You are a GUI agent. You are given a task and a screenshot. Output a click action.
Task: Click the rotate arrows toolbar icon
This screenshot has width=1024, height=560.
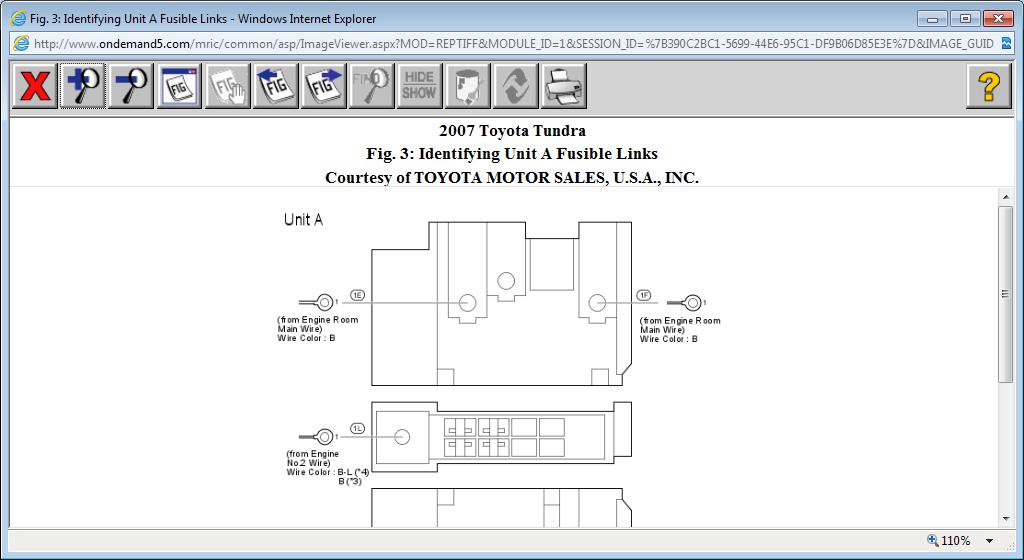[515, 86]
